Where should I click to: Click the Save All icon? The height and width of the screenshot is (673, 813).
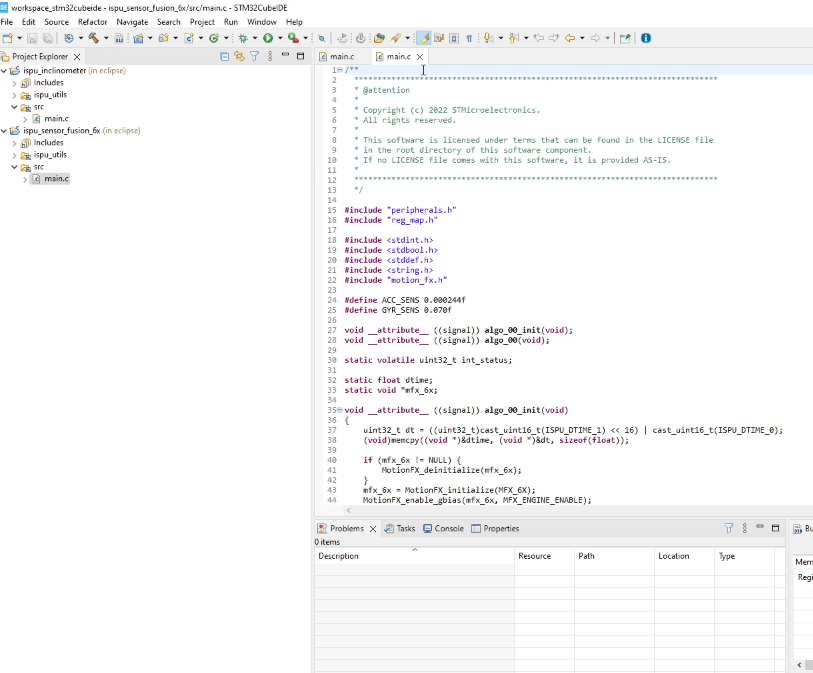(48, 38)
